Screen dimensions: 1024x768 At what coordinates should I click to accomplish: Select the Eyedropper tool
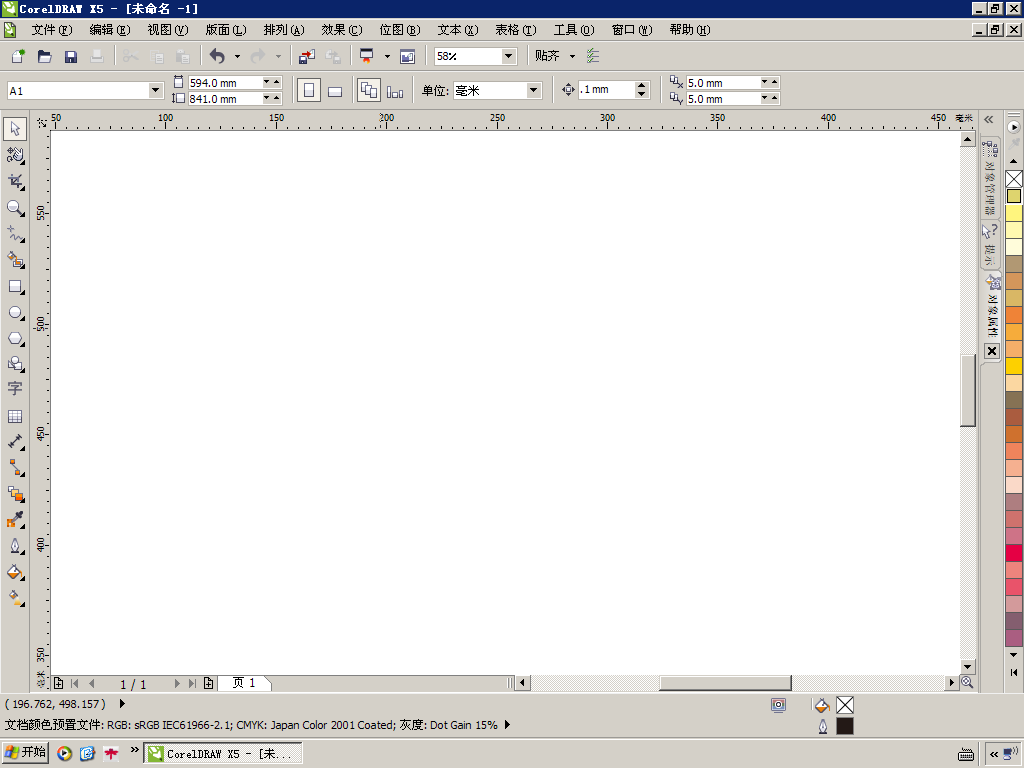15,520
